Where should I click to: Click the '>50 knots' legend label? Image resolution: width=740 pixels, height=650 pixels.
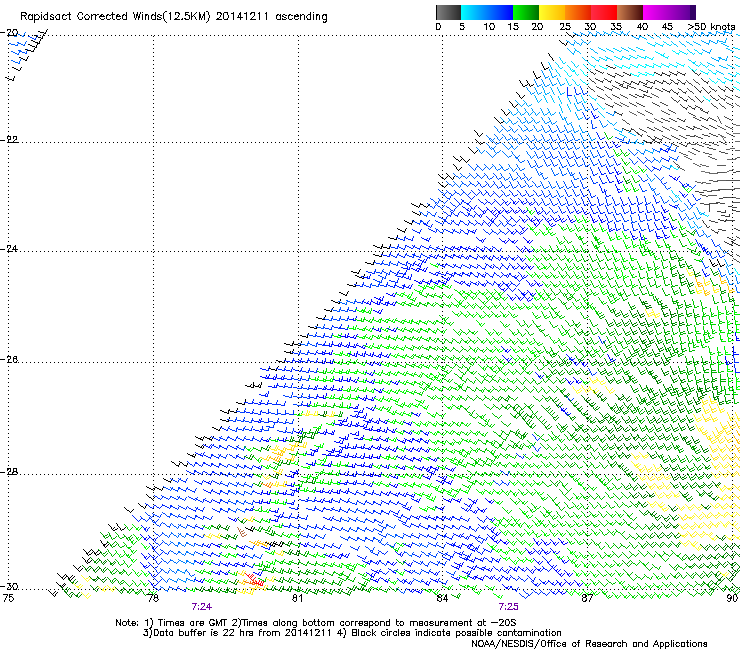pyautogui.click(x=712, y=27)
